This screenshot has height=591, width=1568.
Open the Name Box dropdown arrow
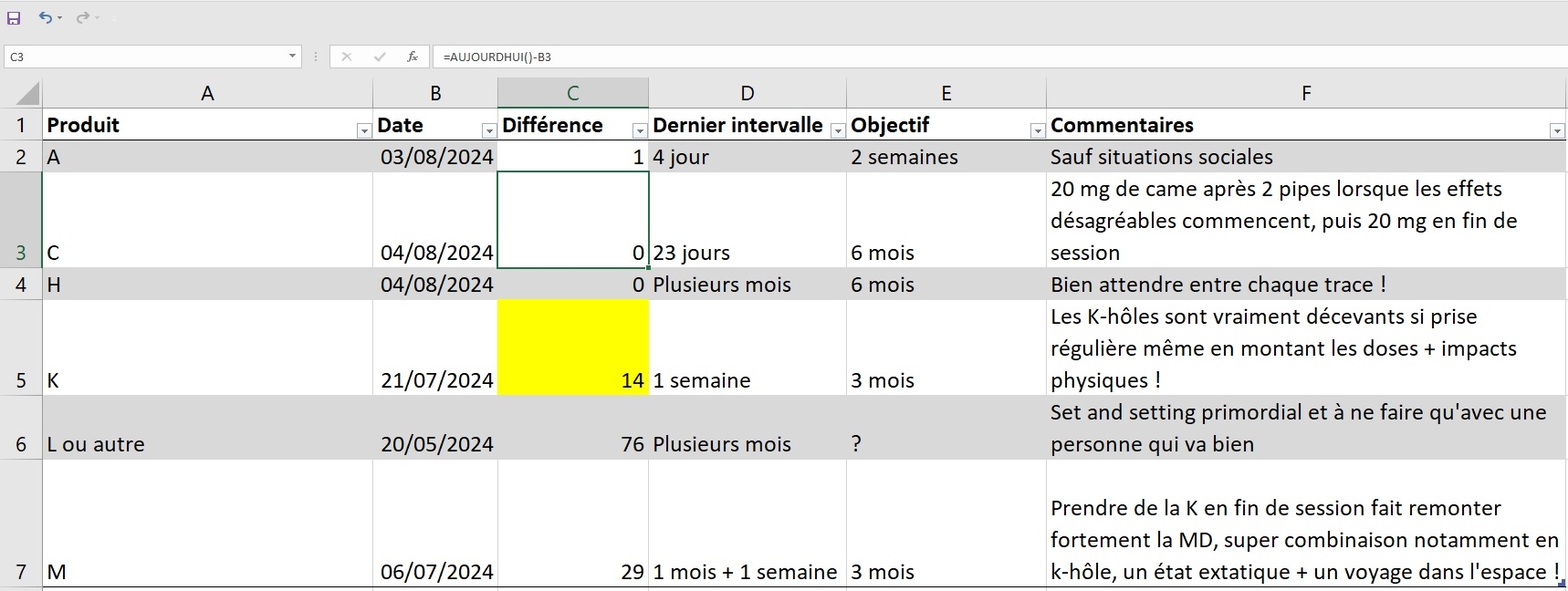292,57
